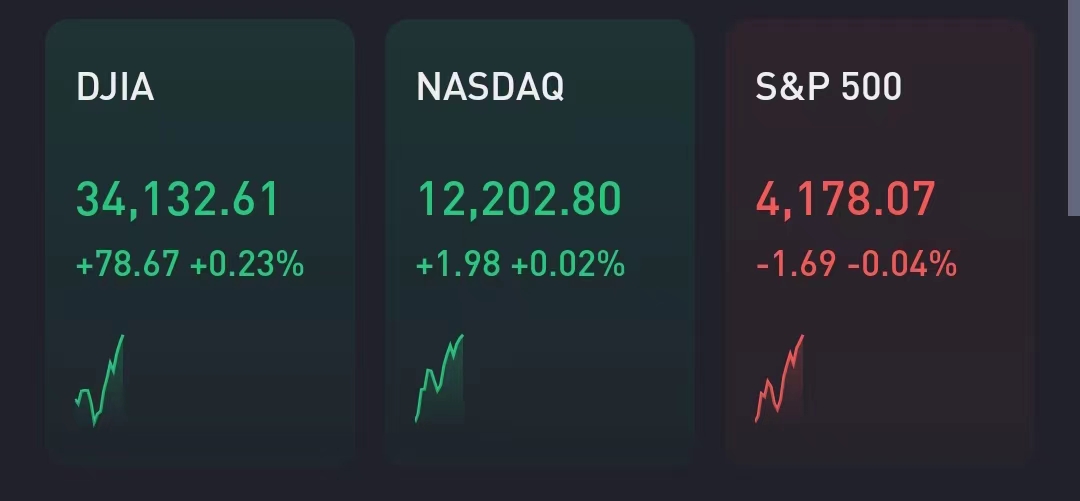Select the NASDAQ price 12,202.80
The width and height of the screenshot is (1080, 501).
(519, 199)
